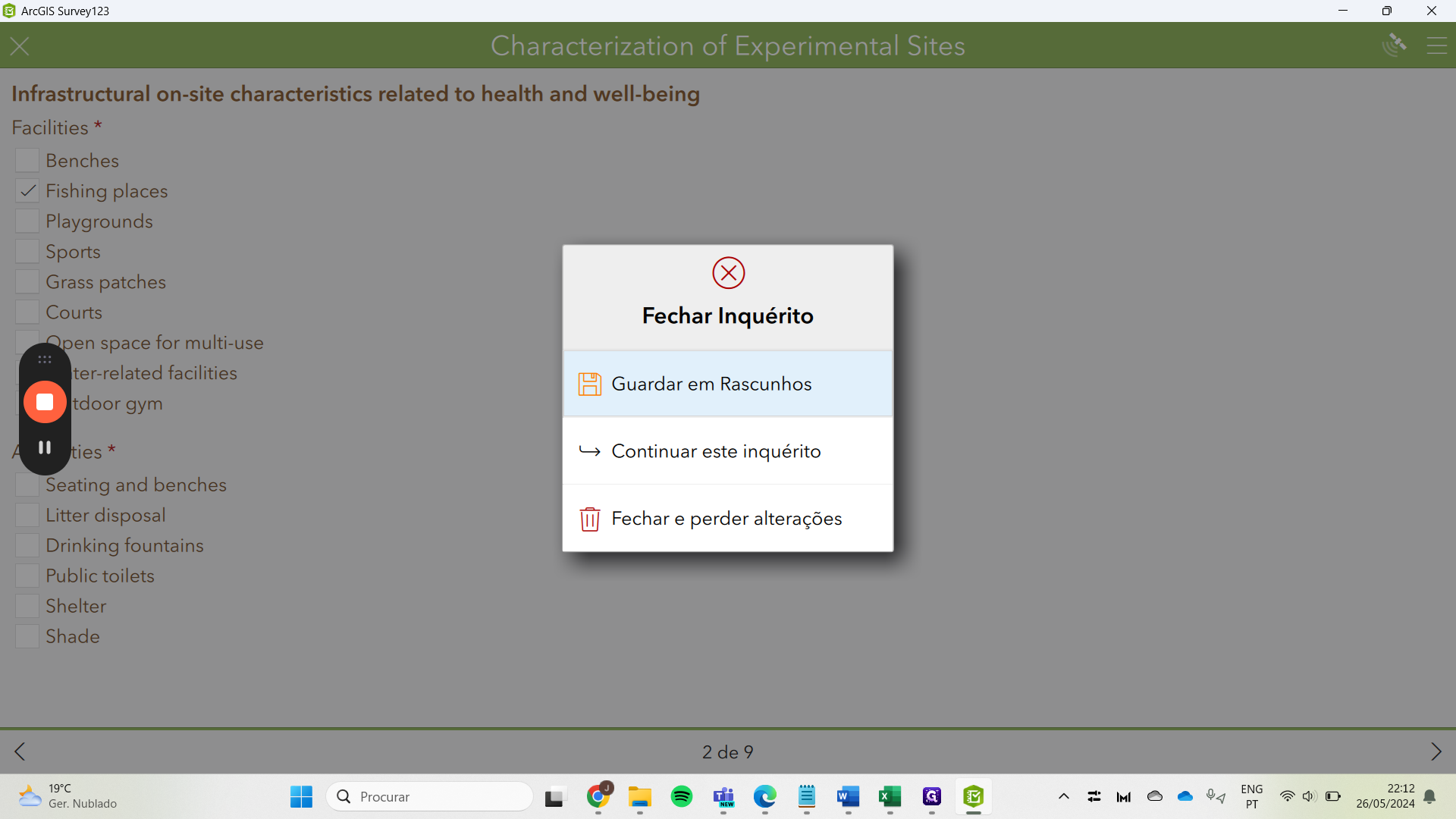Close survey with top-left X icon
The image size is (1456, 819).
click(20, 46)
